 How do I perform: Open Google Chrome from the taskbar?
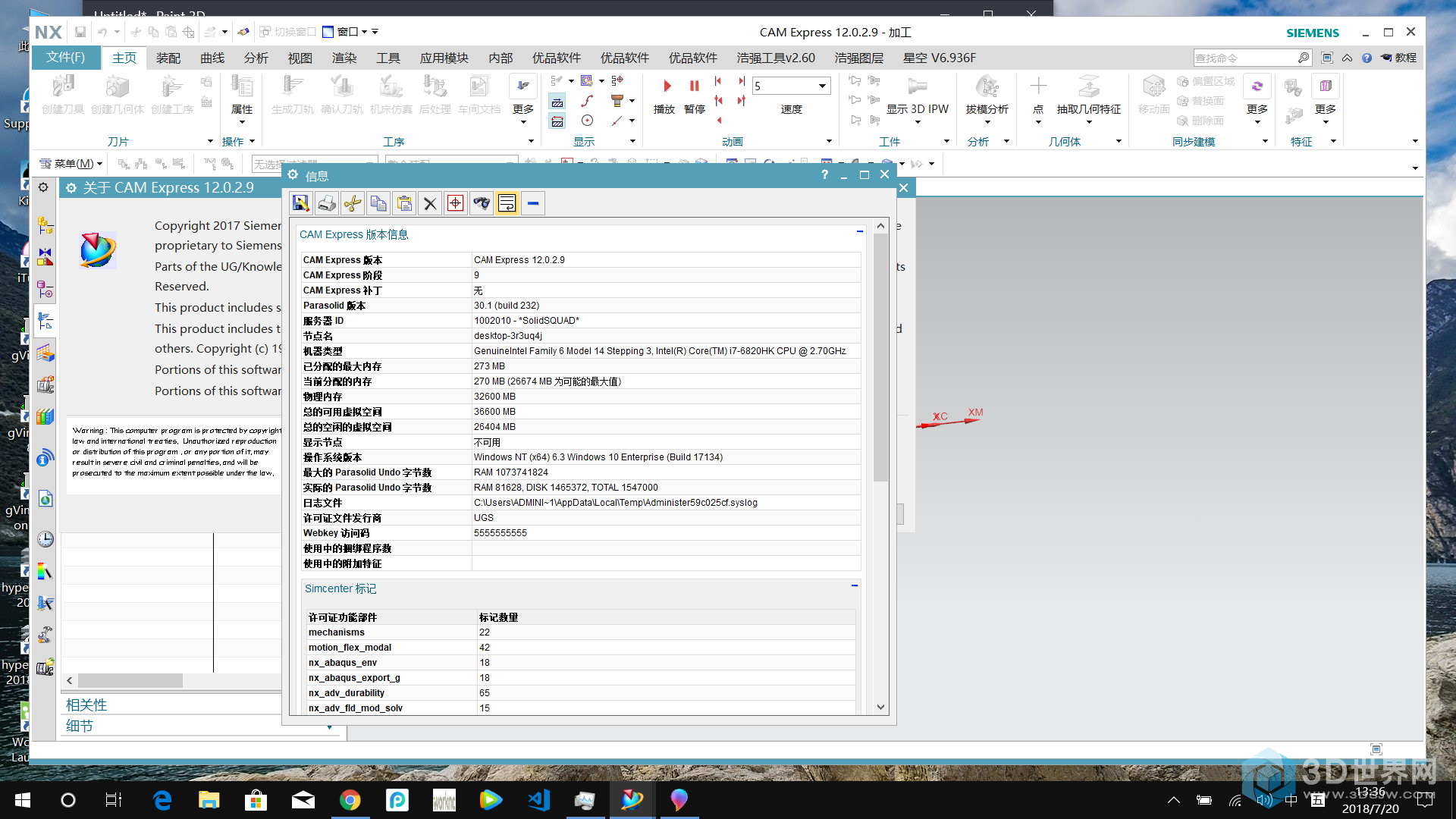point(350,800)
